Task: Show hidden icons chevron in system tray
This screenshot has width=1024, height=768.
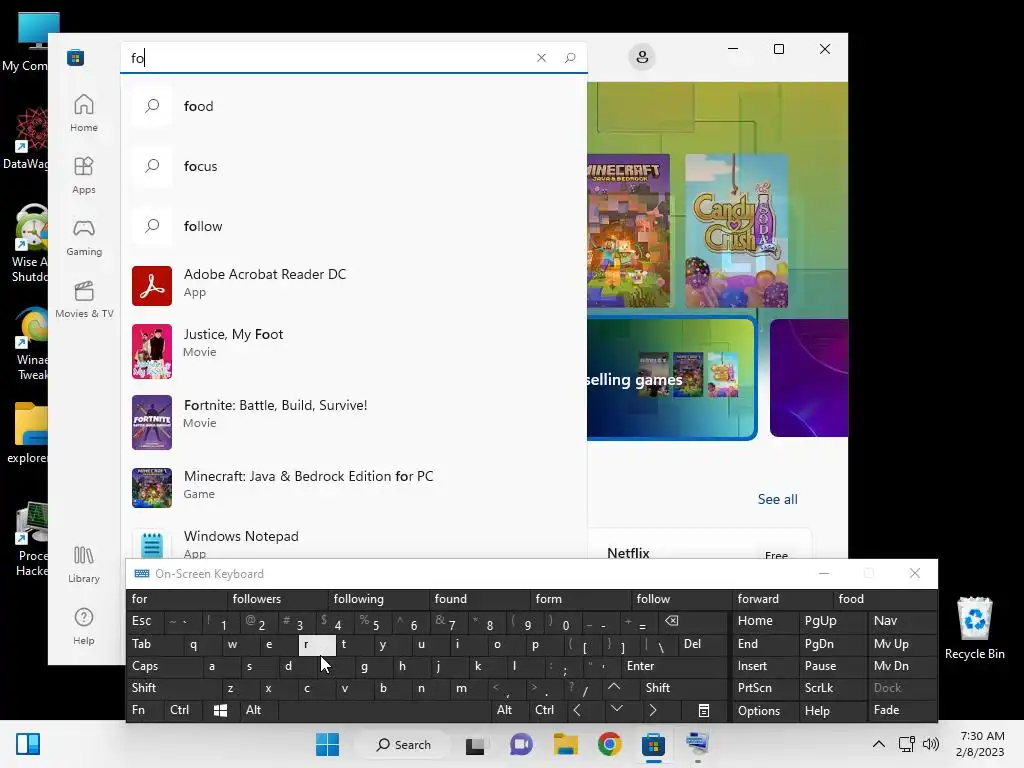Action: (879, 744)
